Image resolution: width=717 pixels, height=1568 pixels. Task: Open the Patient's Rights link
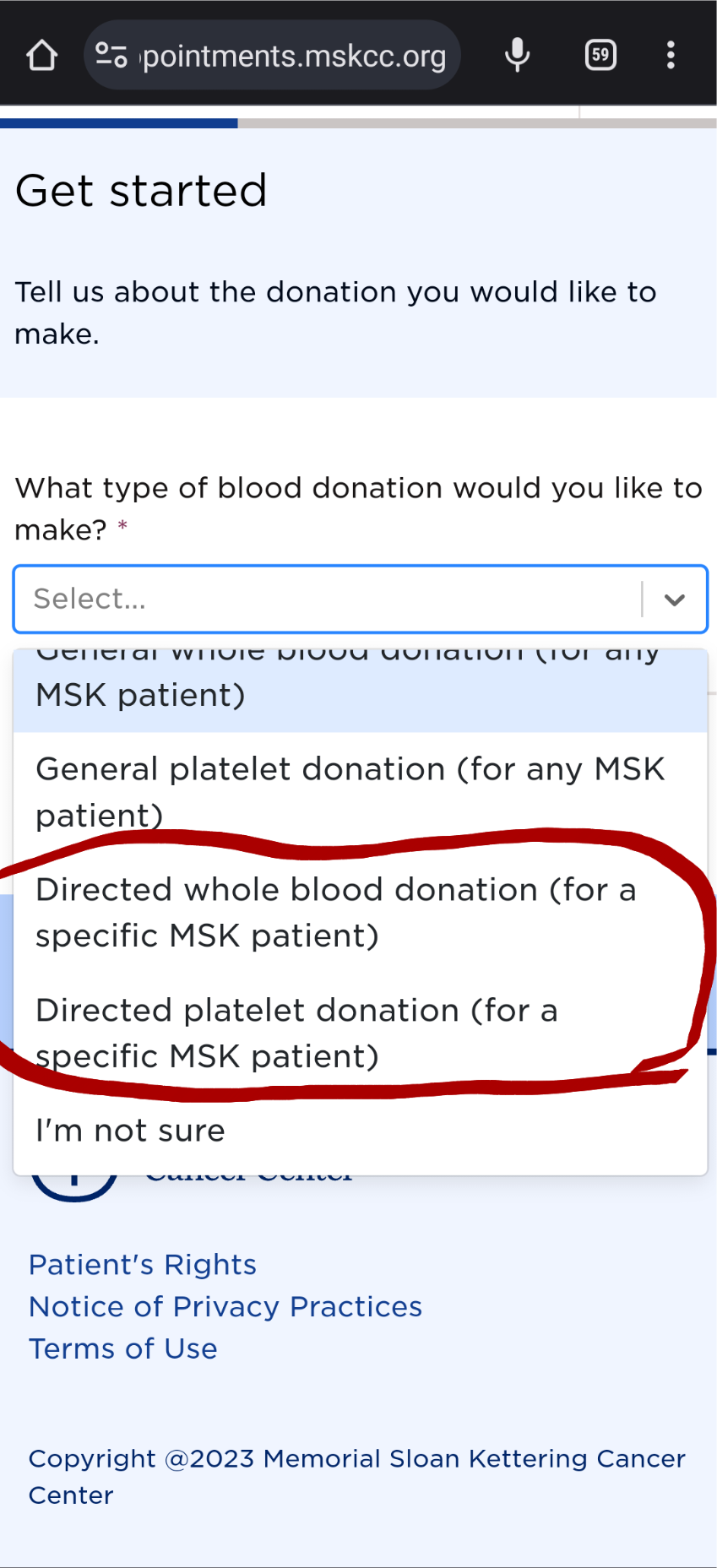pos(142,1264)
